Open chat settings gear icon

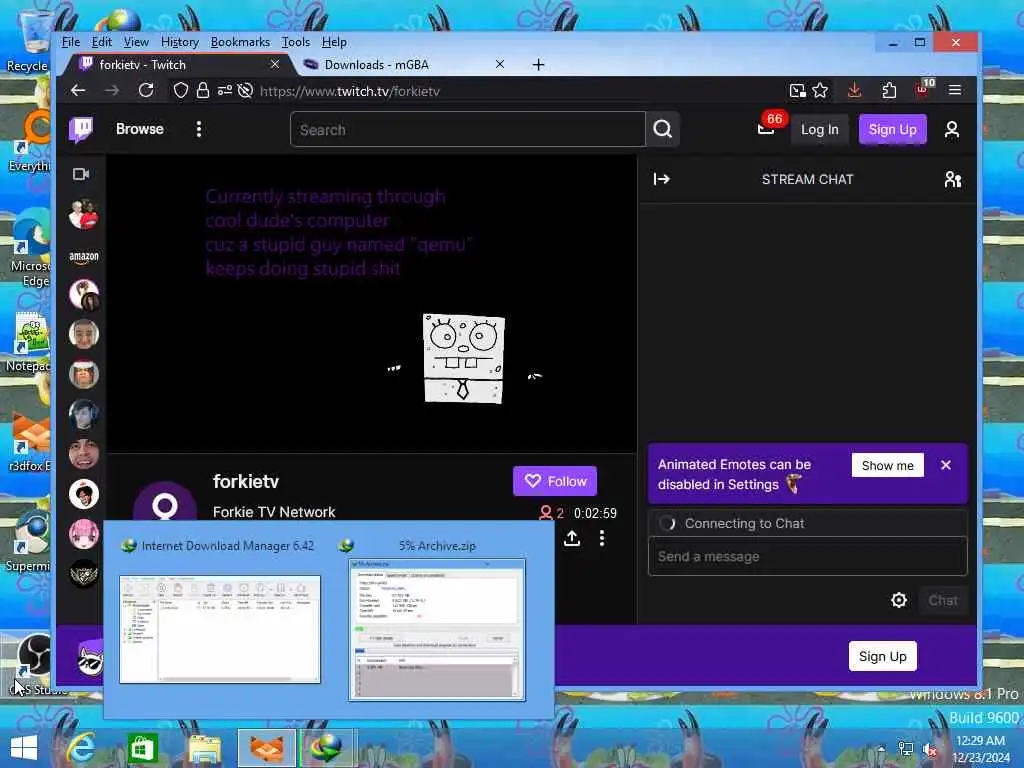click(899, 600)
